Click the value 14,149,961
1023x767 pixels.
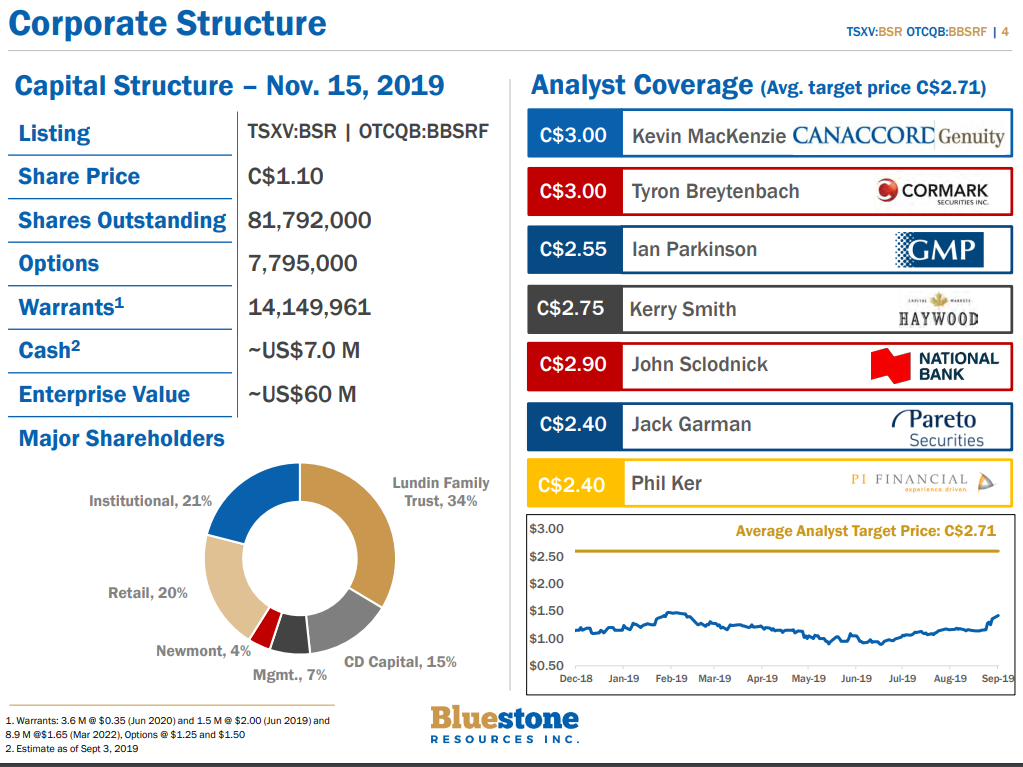pyautogui.click(x=309, y=307)
